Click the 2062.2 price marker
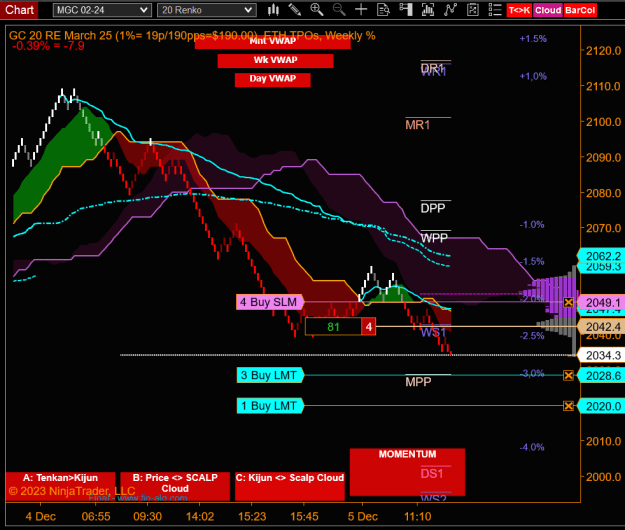Viewport: 625px width, 530px height. 603,256
